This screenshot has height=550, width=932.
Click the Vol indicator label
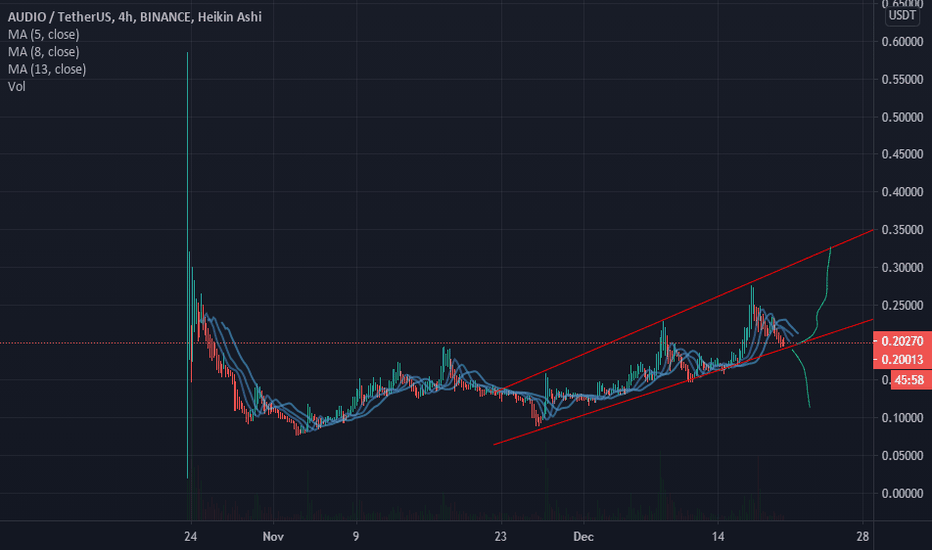[x=17, y=86]
